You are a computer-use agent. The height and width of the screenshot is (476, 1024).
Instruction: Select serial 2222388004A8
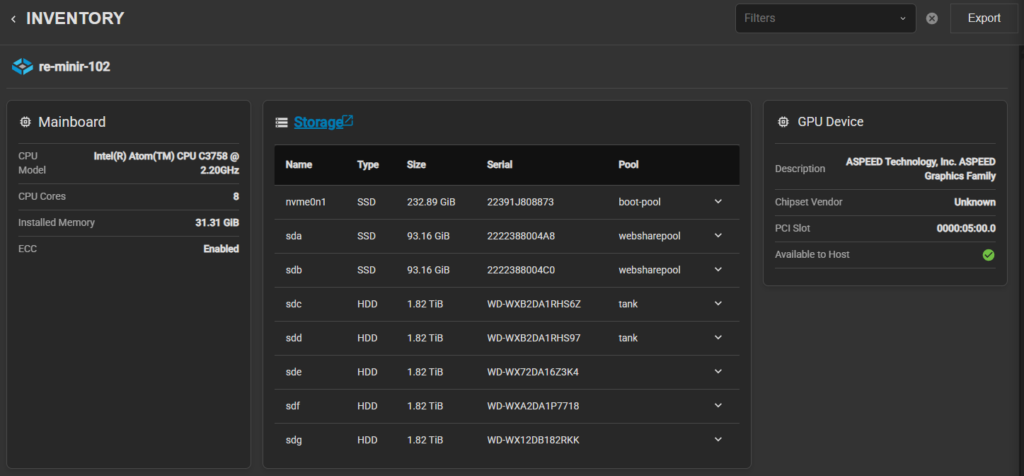tap(521, 236)
